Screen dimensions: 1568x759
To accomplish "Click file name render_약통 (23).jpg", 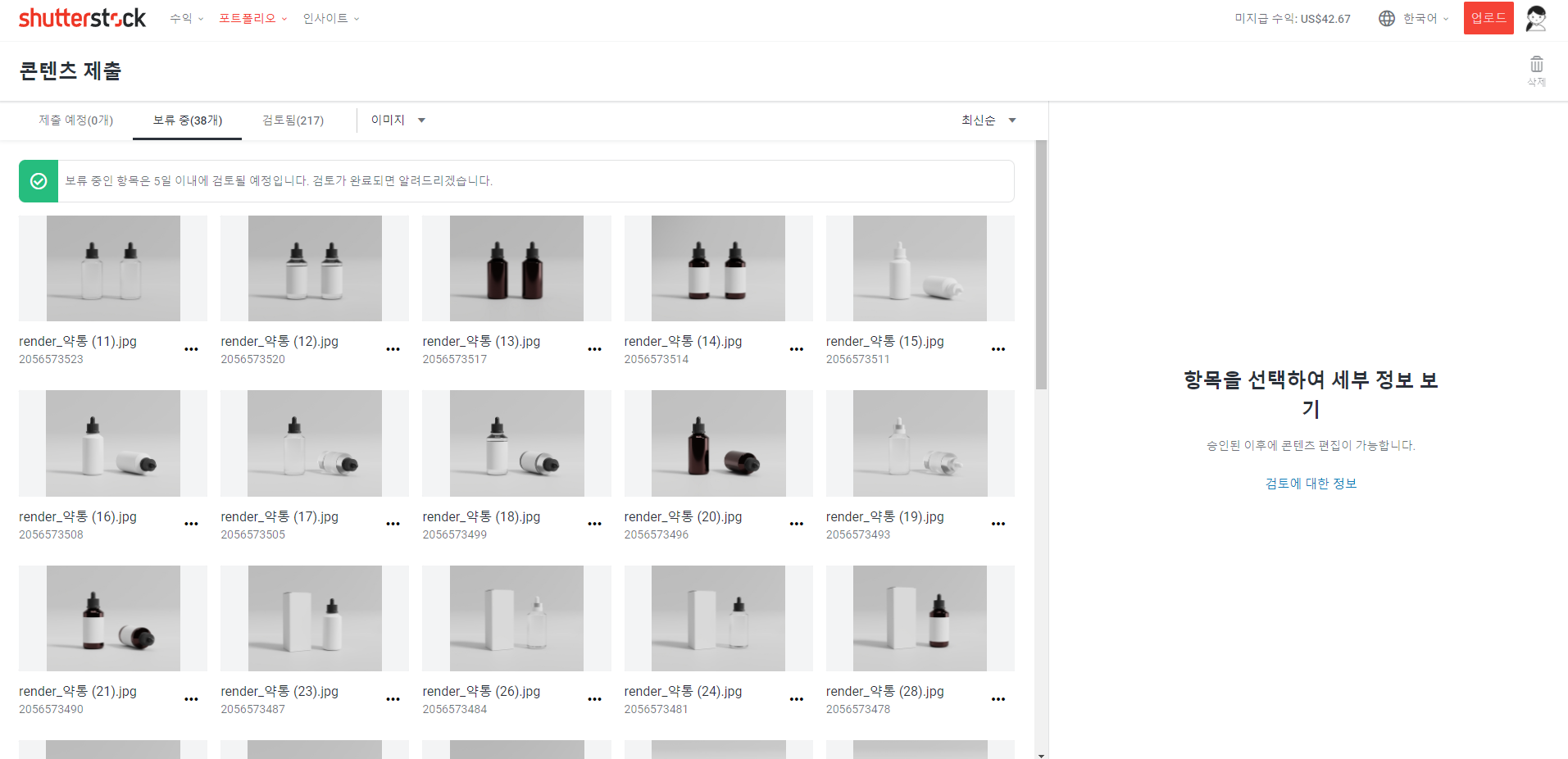I will coord(280,691).
